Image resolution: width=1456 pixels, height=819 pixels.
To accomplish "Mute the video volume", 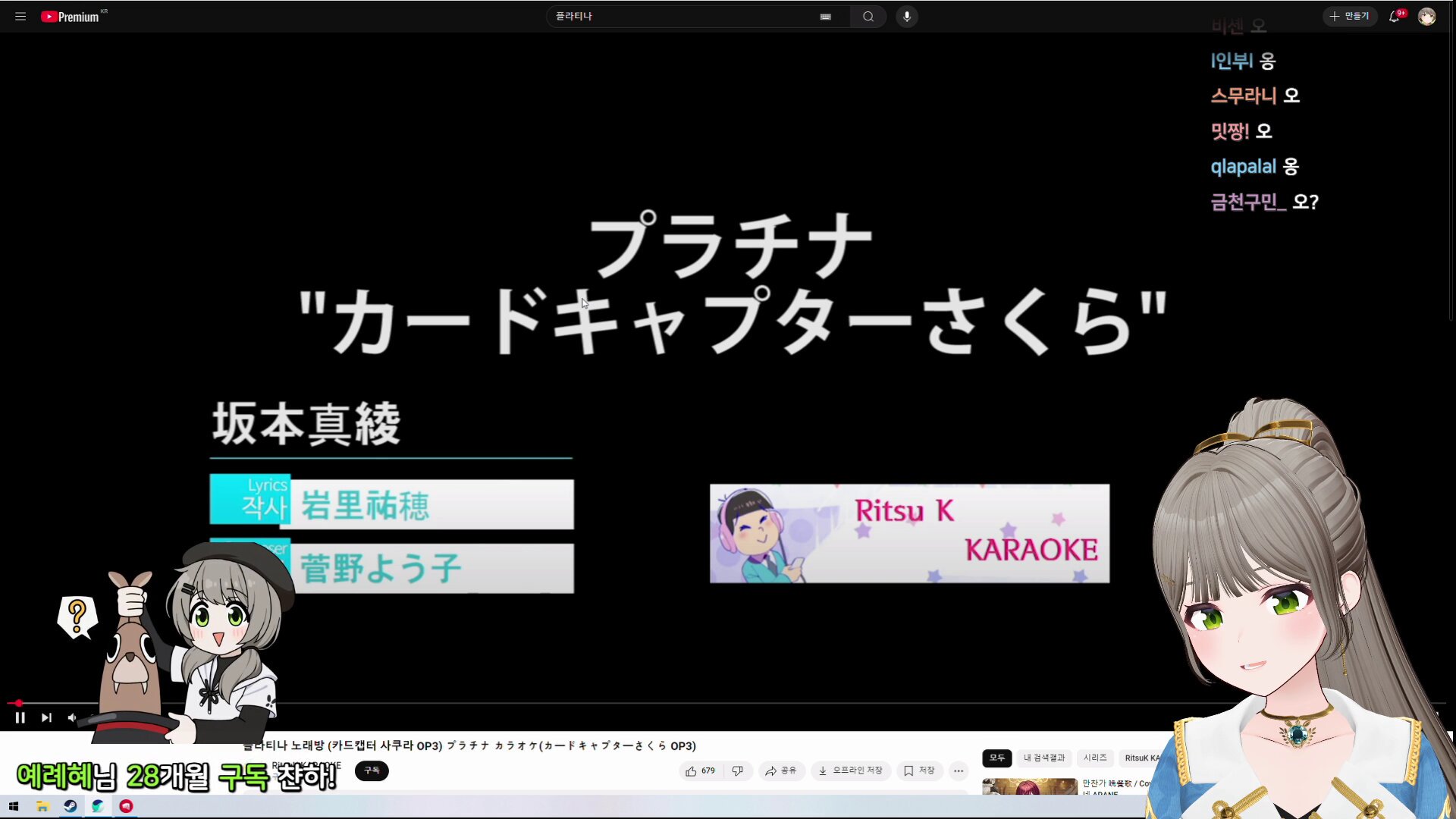I will click(x=72, y=717).
